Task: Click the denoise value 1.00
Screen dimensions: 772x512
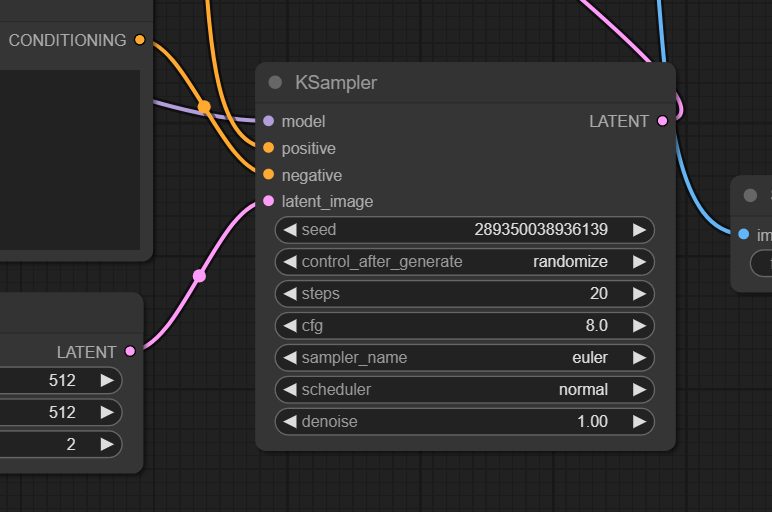Action: pos(592,421)
